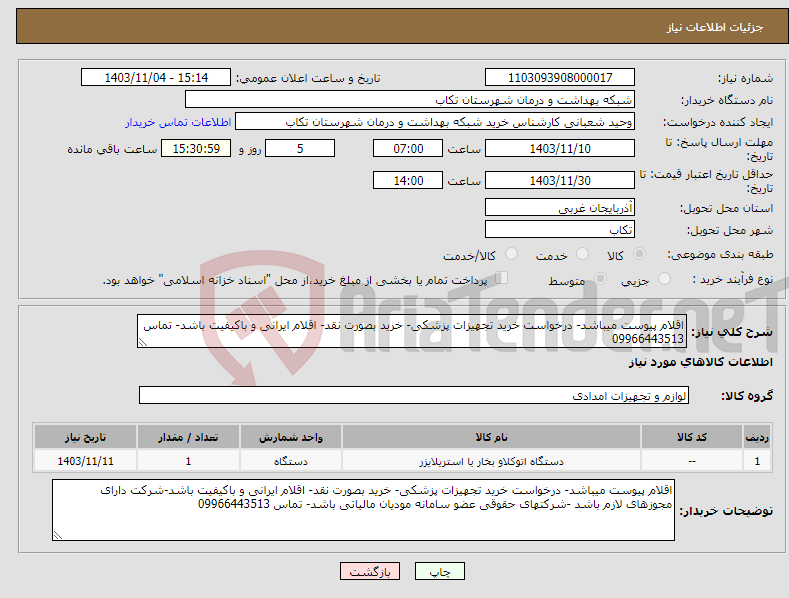The width and height of the screenshot is (789, 598).
Task: Click the resize handle of توضیحات خریدار textarea
Action: pos(58,535)
